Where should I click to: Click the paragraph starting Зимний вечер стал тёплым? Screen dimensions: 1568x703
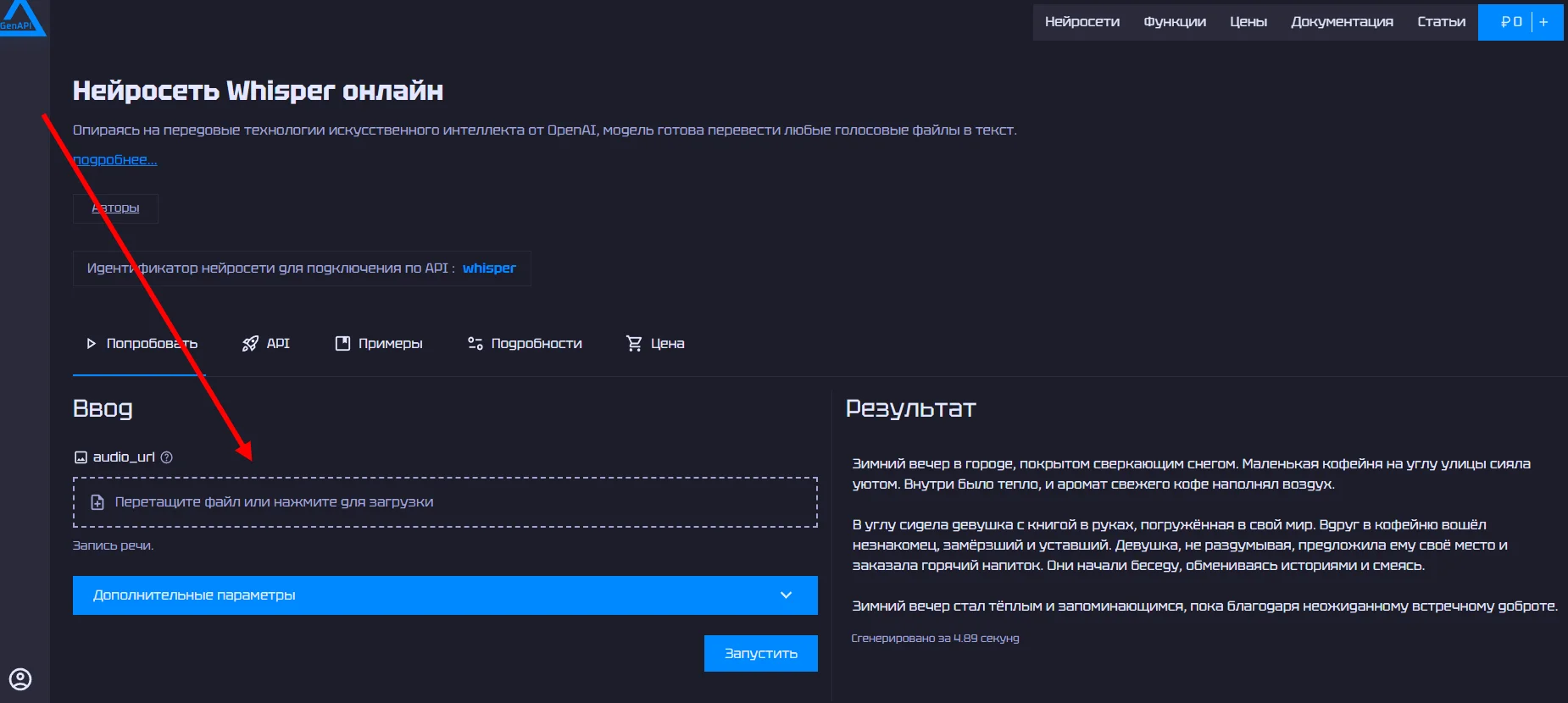[1205, 606]
